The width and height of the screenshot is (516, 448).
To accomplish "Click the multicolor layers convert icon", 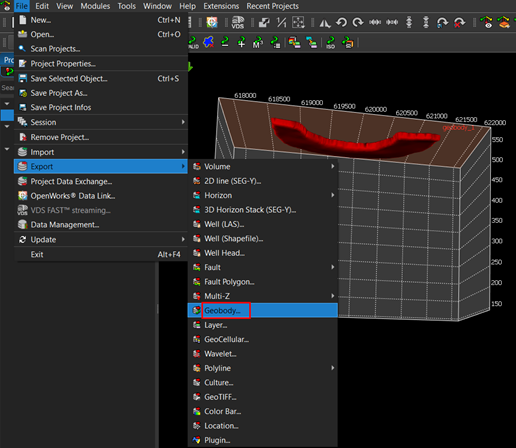I will coord(294,42).
